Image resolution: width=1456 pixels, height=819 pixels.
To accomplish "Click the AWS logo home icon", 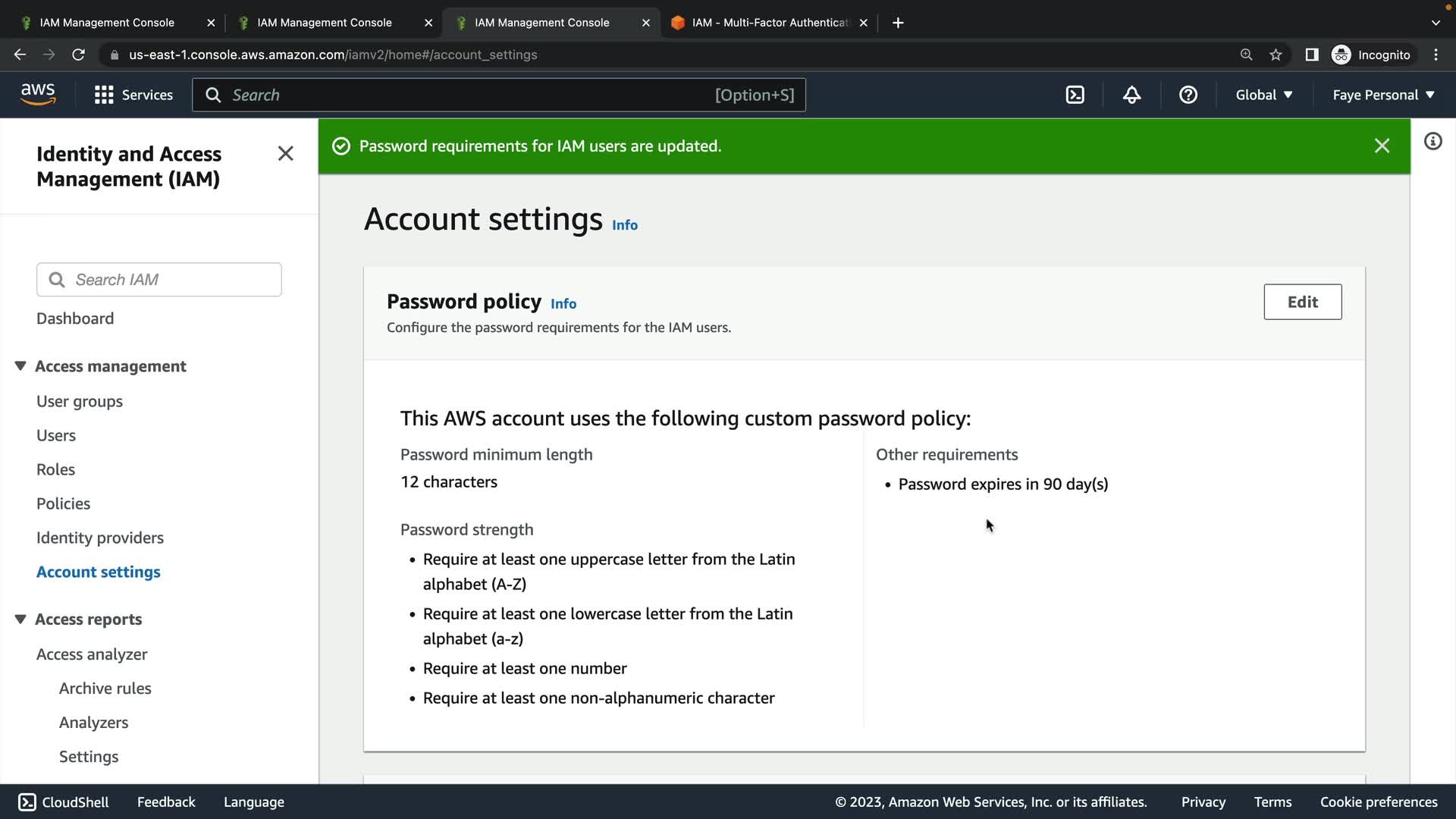I will [x=38, y=94].
